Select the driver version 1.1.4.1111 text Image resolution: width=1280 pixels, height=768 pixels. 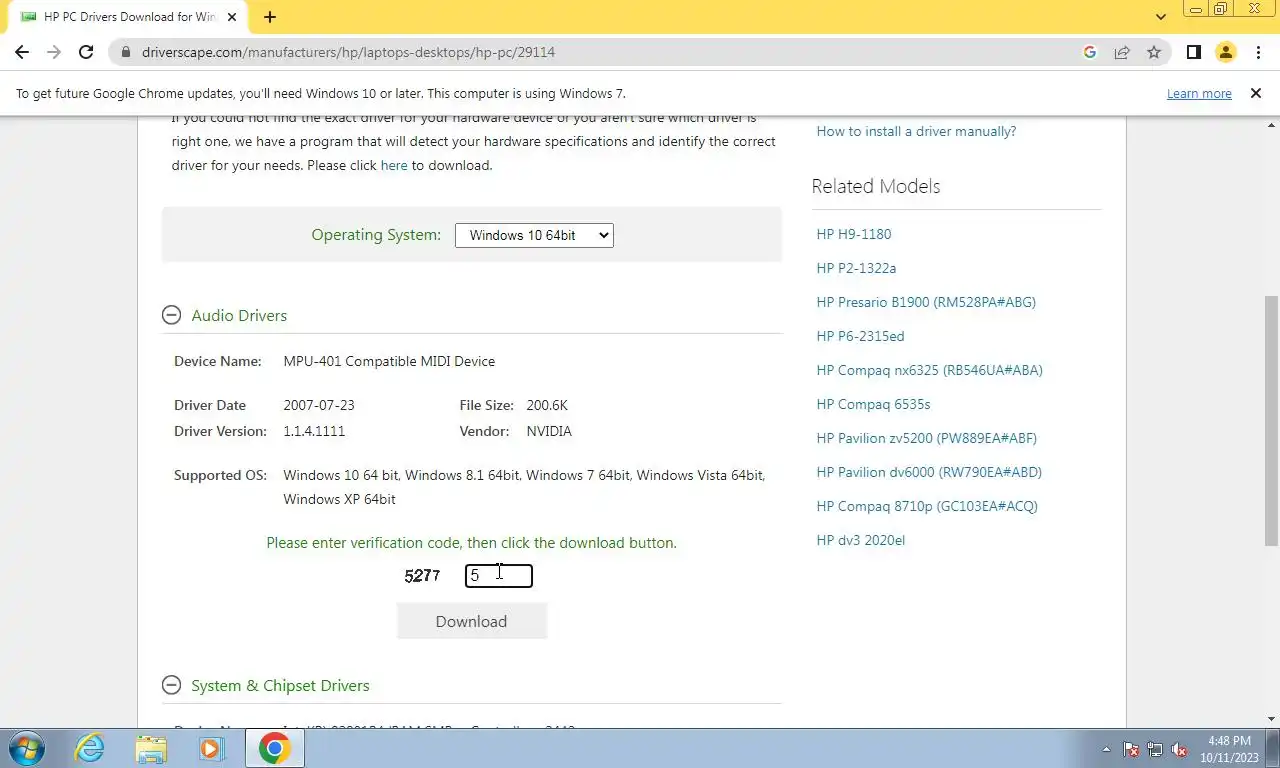[x=314, y=431]
